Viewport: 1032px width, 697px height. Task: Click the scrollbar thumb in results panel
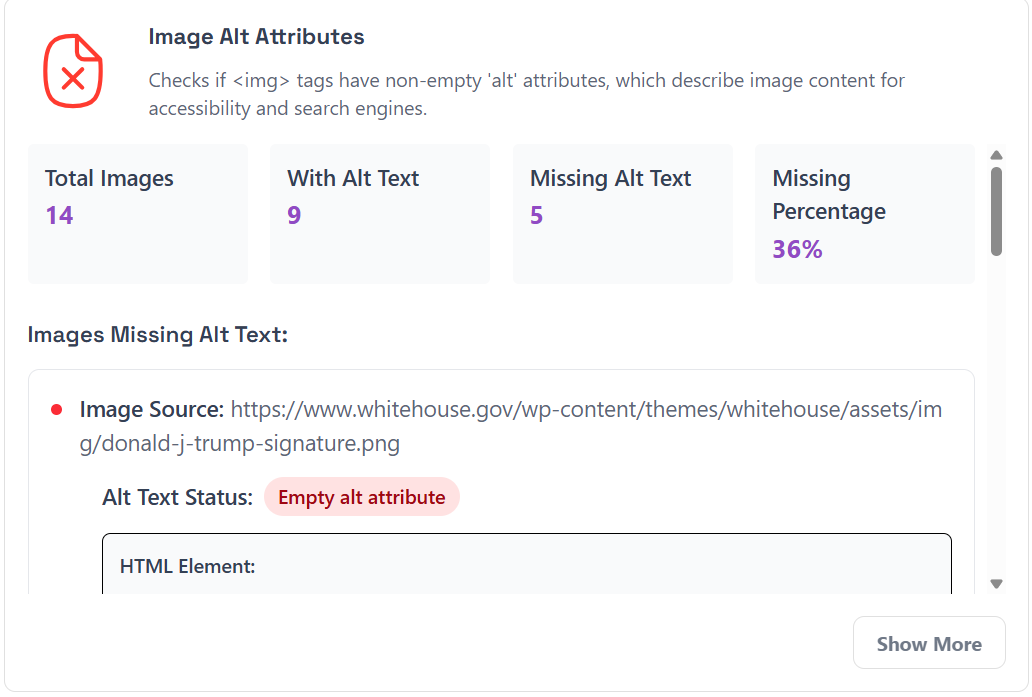(996, 211)
